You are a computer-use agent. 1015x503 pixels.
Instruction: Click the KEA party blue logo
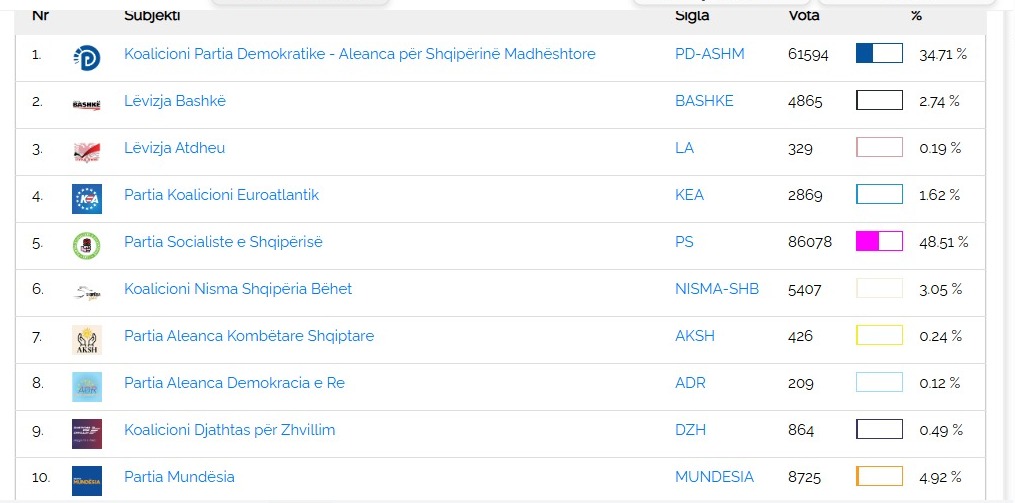(87, 198)
